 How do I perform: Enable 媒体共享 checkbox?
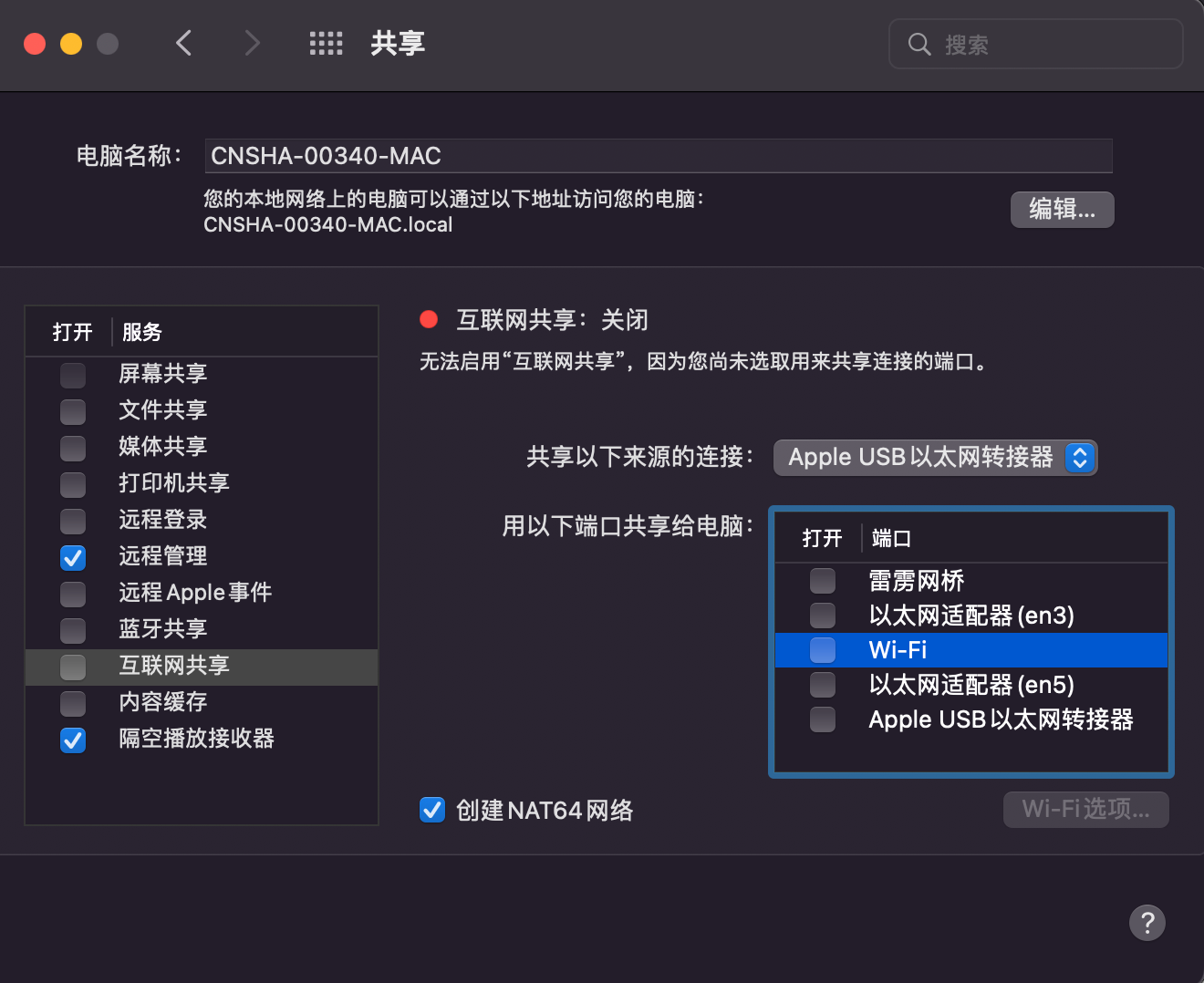pos(73,448)
